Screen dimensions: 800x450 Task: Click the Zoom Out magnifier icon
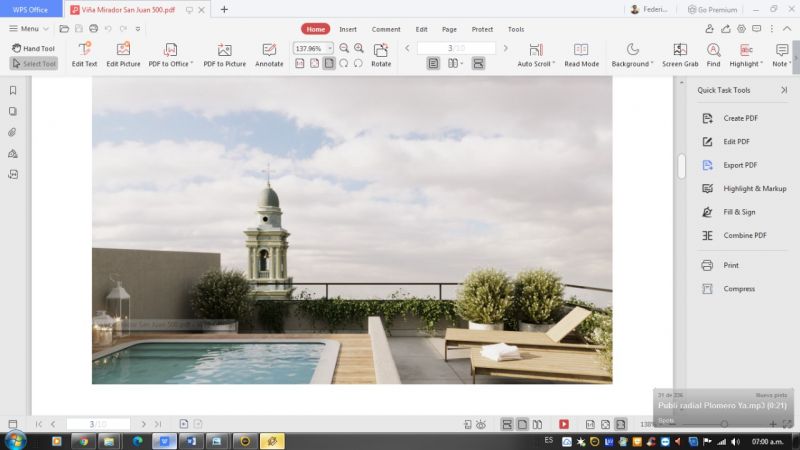pyautogui.click(x=344, y=48)
